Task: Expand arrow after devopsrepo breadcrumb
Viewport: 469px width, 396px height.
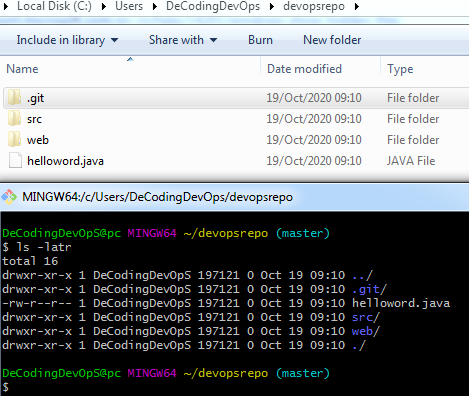Action: (357, 6)
